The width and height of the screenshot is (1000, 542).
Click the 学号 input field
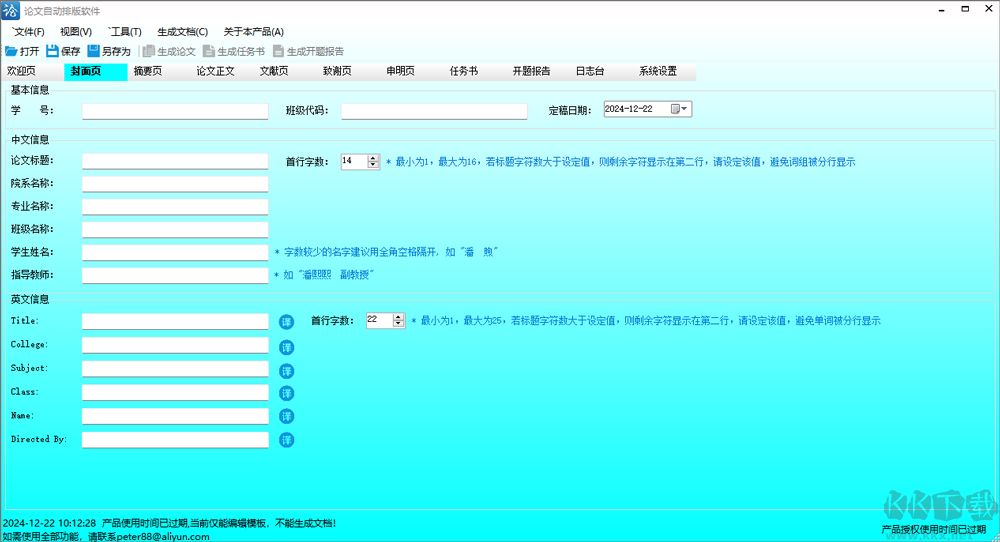pyautogui.click(x=175, y=112)
